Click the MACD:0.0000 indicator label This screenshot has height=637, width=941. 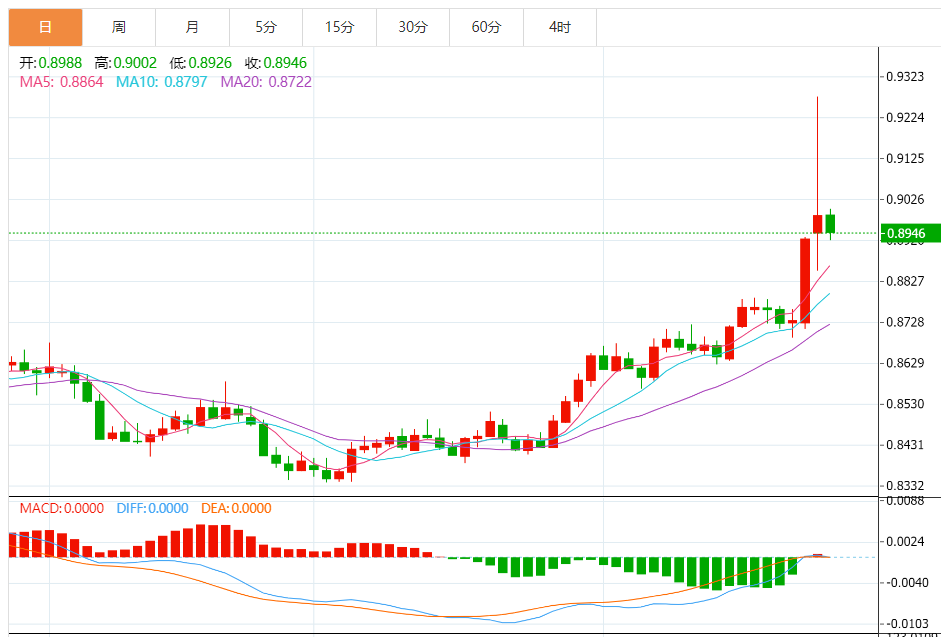pyautogui.click(x=61, y=509)
